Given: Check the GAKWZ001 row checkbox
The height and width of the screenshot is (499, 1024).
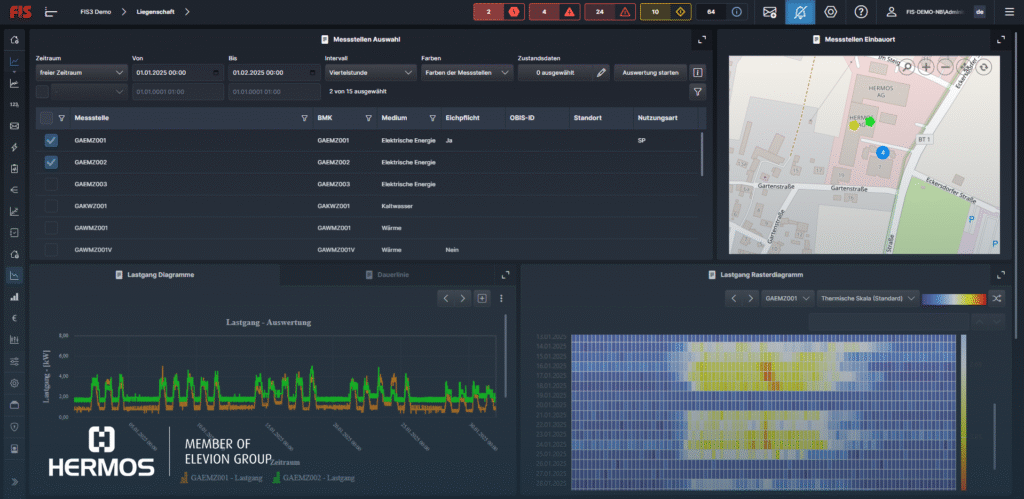Looking at the screenshot, I should pyautogui.click(x=51, y=206).
